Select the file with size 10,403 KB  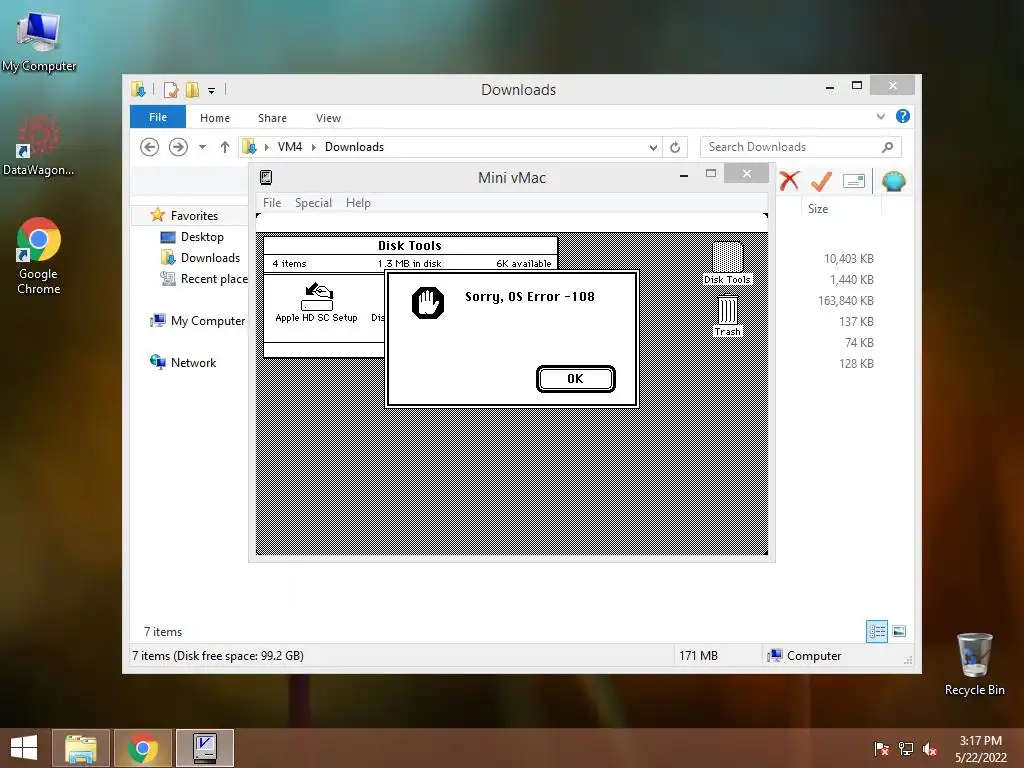click(848, 259)
